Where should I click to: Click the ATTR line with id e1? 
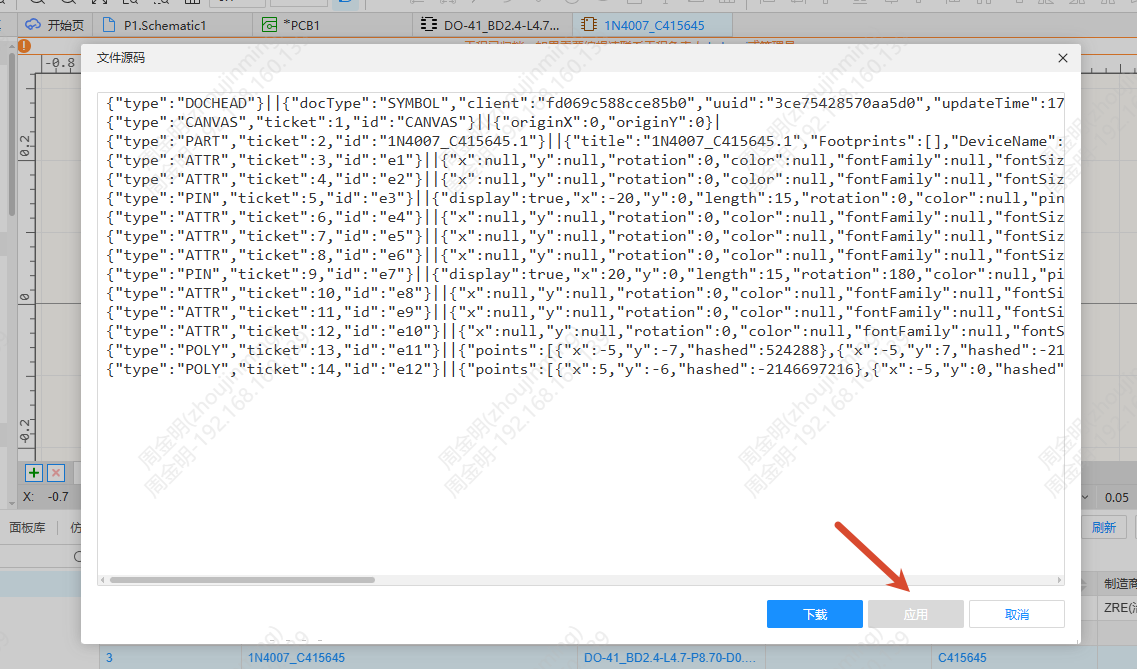584,159
